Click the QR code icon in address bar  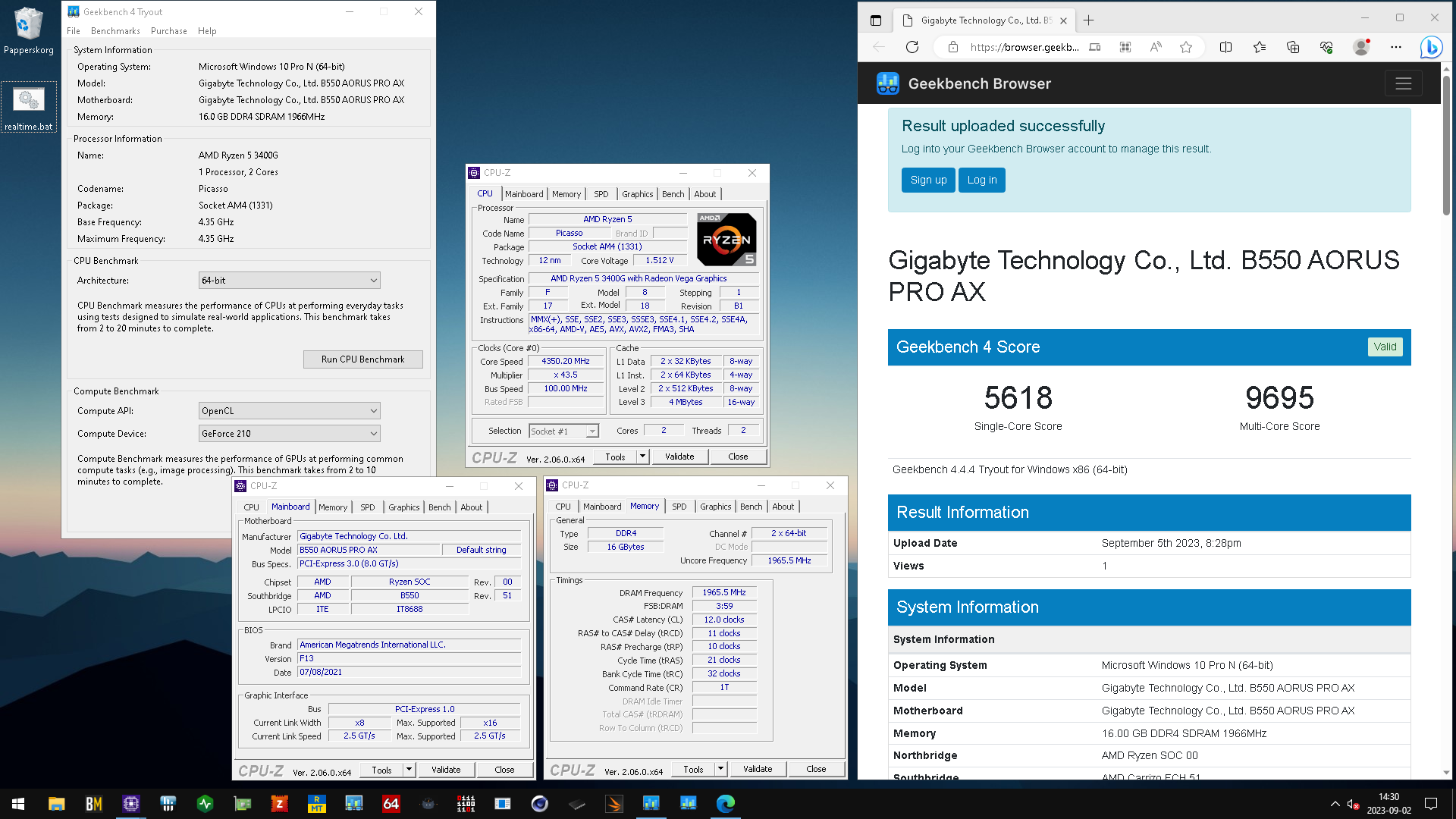point(1125,47)
